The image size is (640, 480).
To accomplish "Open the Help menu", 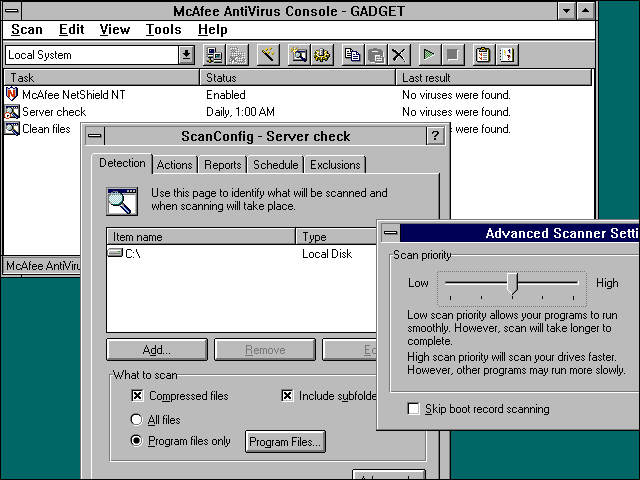I will coord(213,29).
